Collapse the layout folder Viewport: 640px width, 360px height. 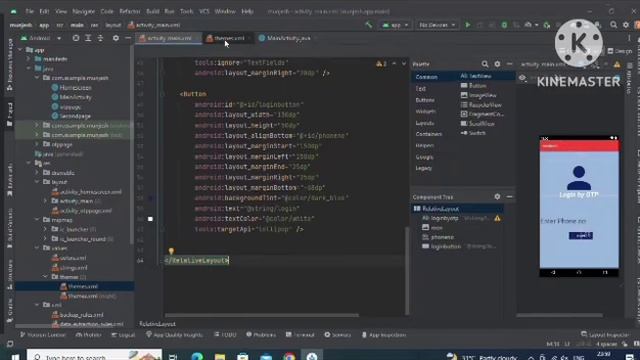coord(37,182)
